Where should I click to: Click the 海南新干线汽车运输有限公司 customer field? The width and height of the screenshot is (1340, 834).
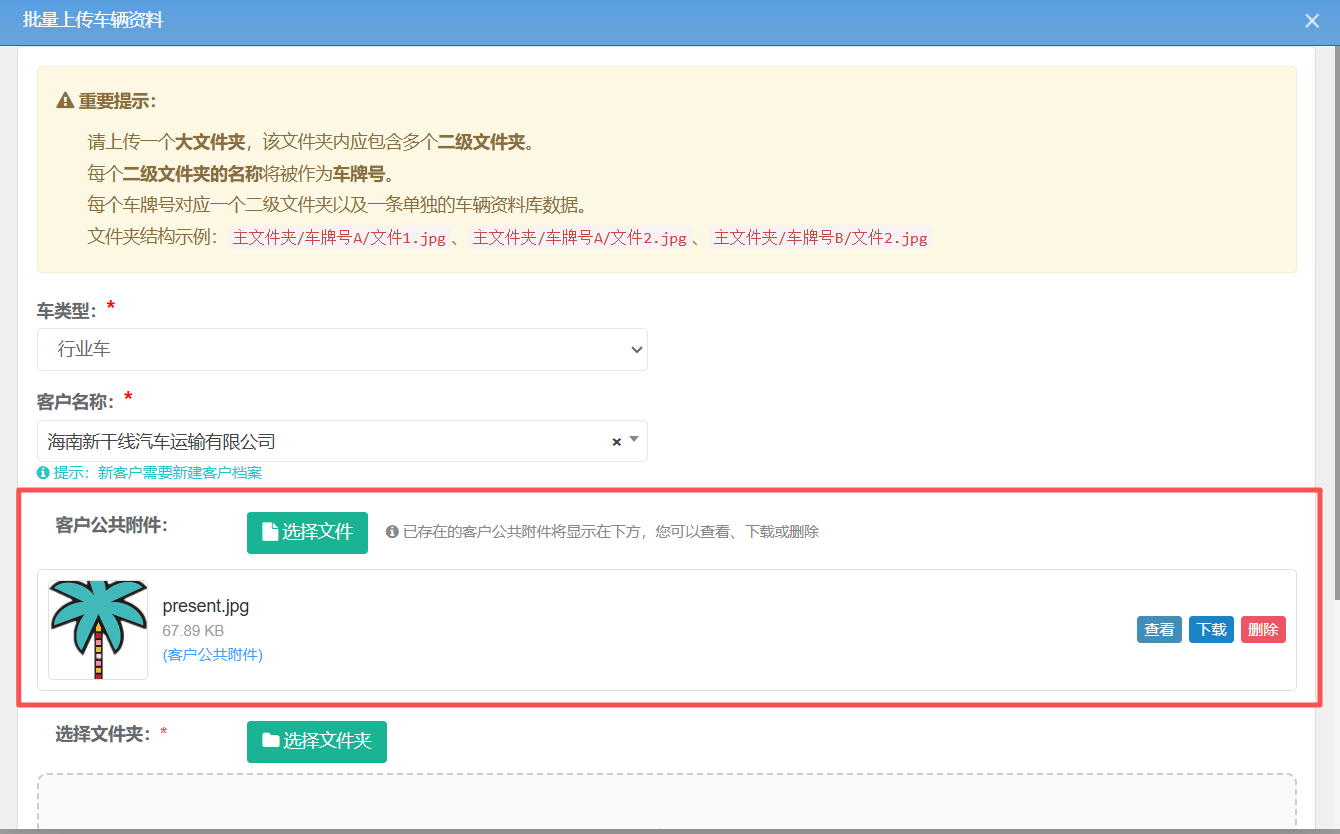coord(320,441)
